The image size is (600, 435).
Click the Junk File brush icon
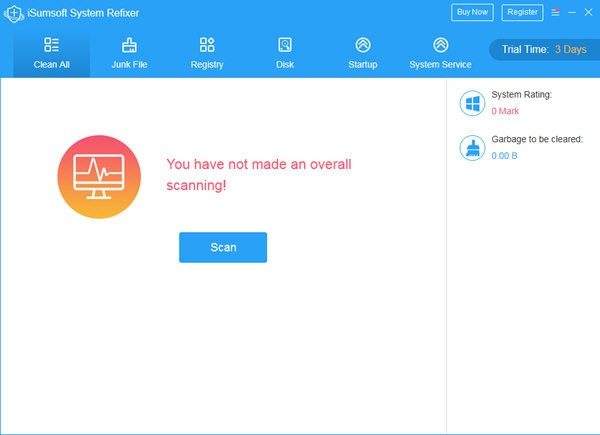[x=129, y=45]
